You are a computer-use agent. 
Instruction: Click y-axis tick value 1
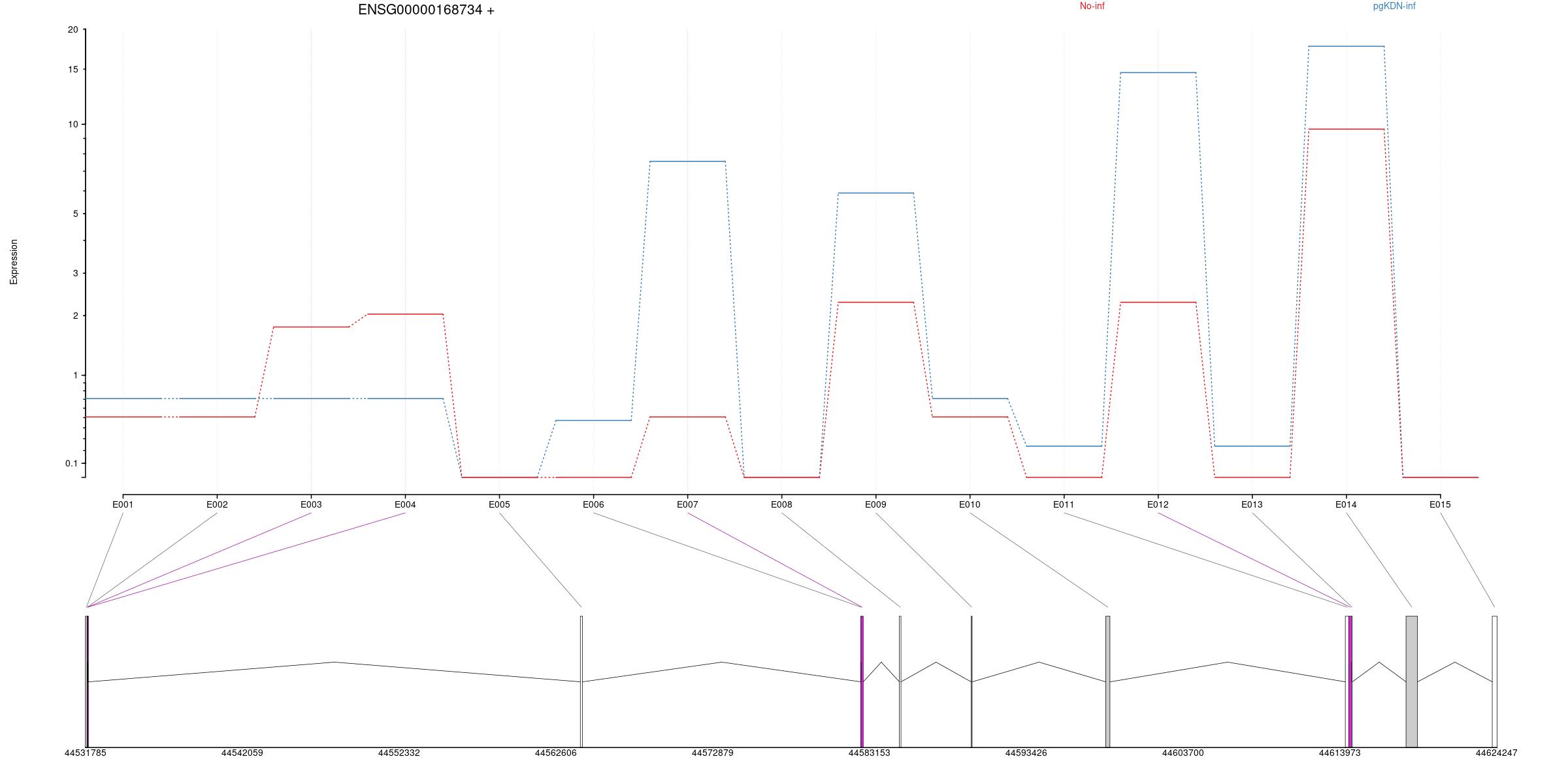(x=75, y=375)
